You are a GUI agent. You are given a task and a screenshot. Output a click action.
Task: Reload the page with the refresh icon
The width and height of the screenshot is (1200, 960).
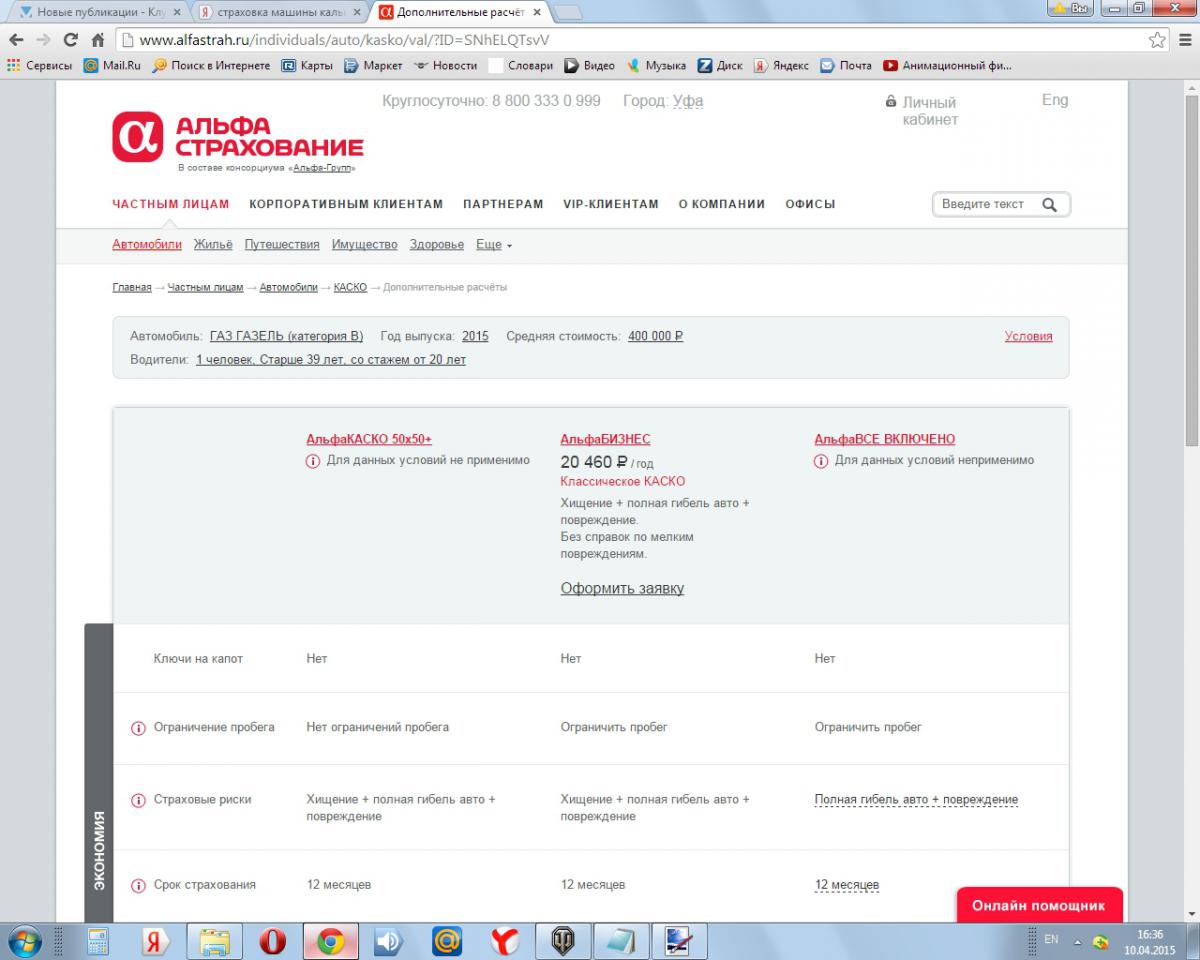point(70,40)
